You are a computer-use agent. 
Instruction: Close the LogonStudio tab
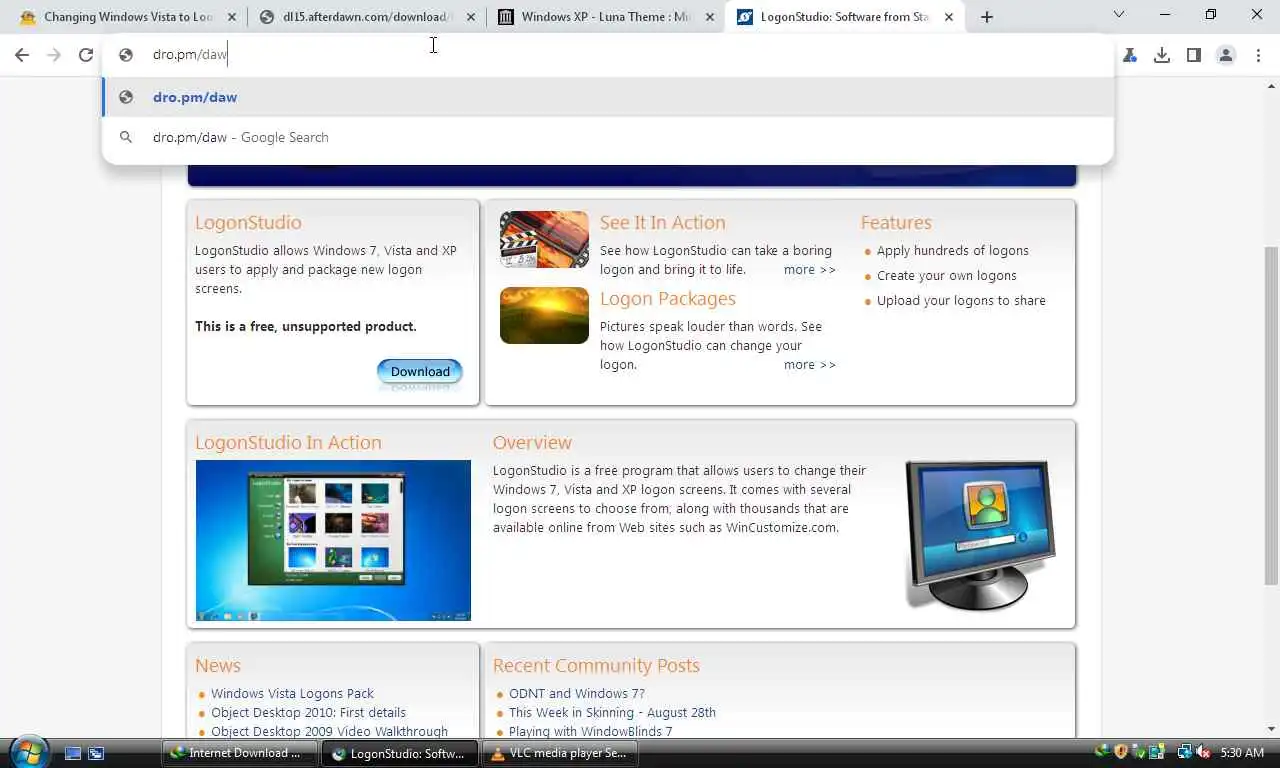point(949,17)
